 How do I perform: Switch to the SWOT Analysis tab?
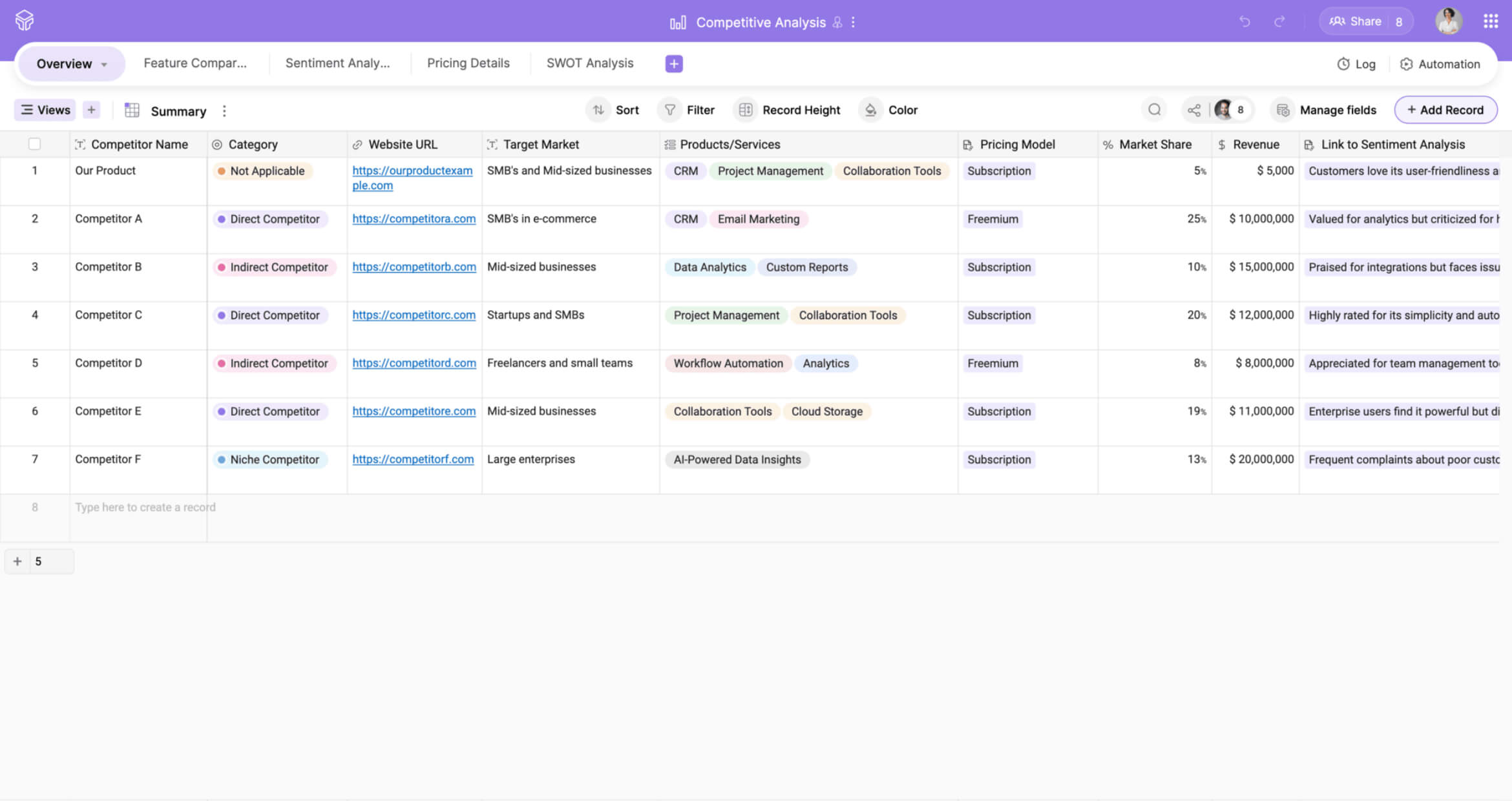pos(589,63)
